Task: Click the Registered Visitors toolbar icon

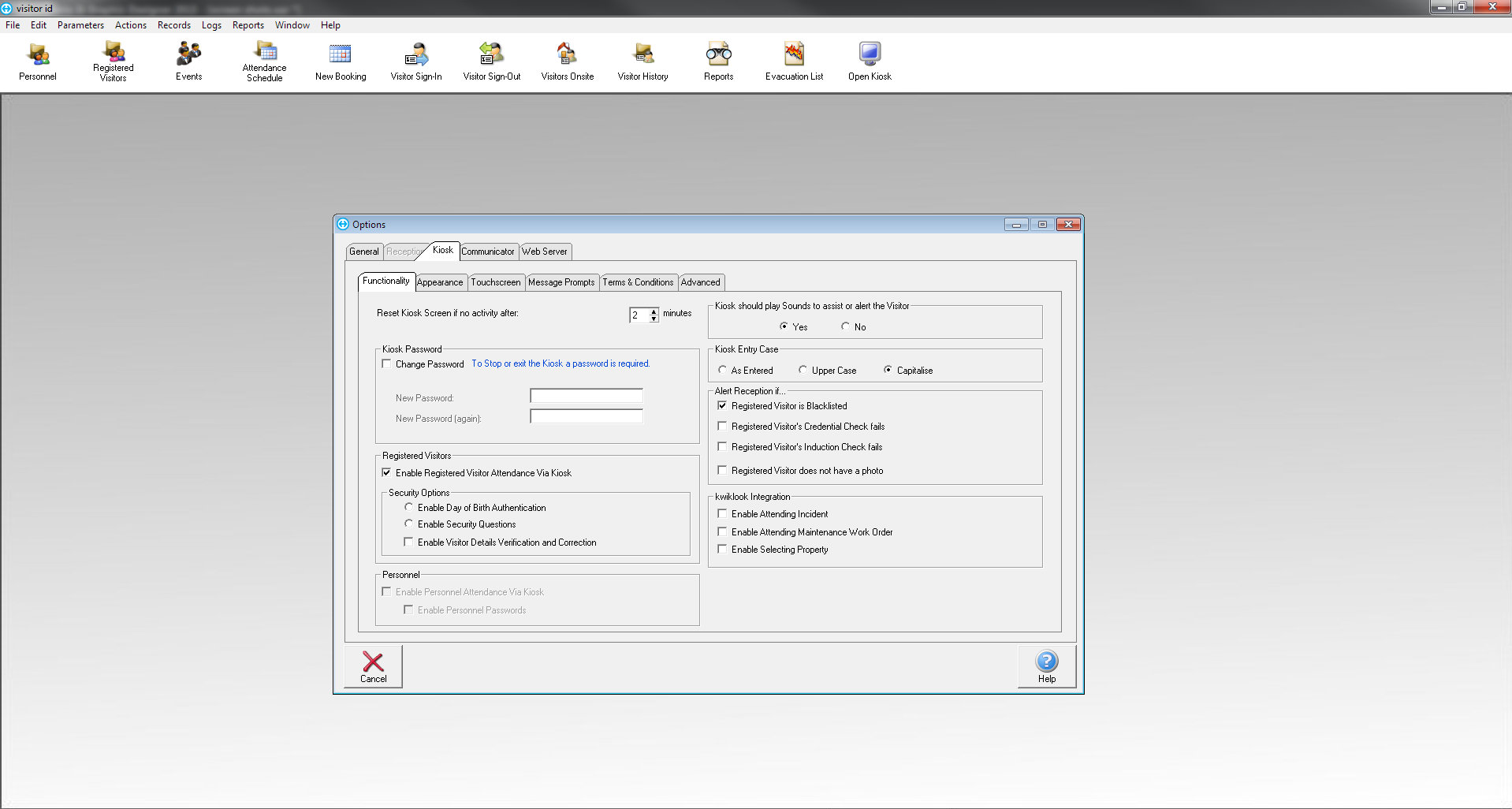Action: (x=113, y=62)
